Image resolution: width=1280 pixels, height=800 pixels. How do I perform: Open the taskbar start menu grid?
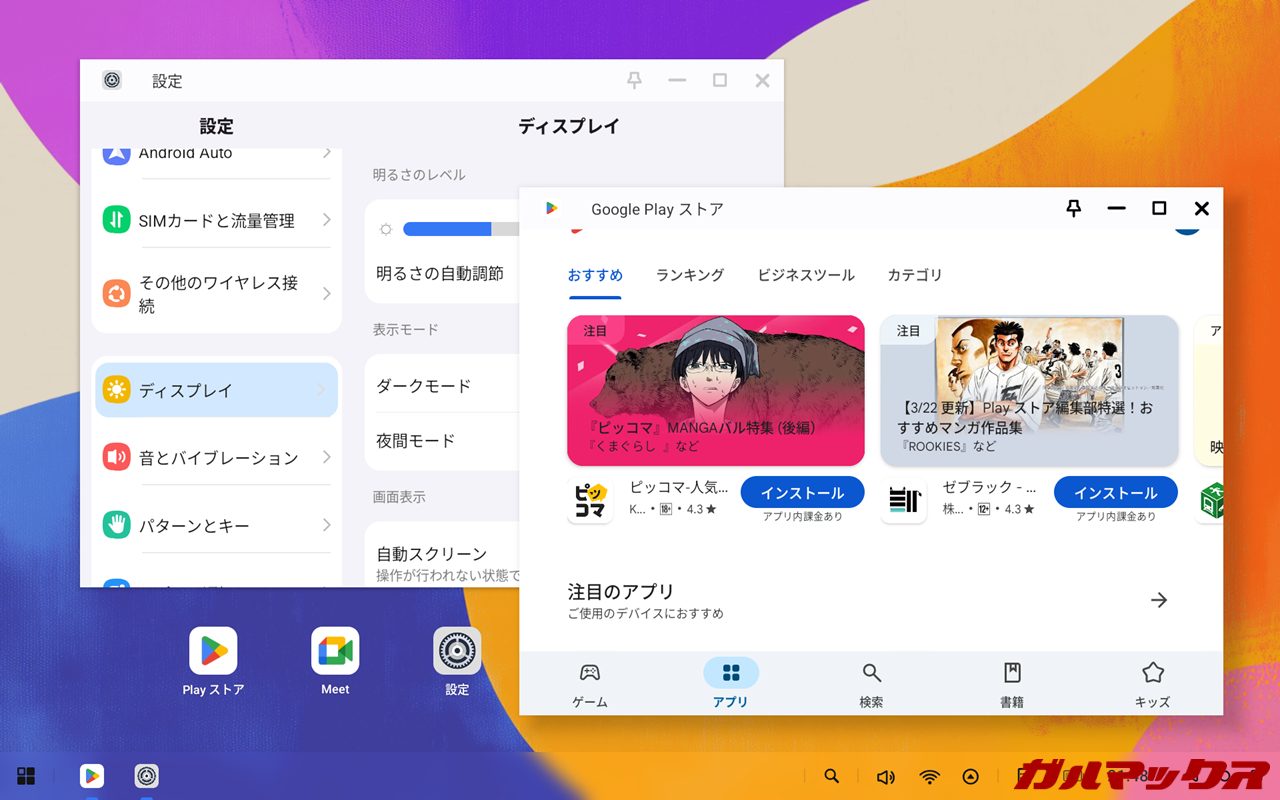point(27,776)
